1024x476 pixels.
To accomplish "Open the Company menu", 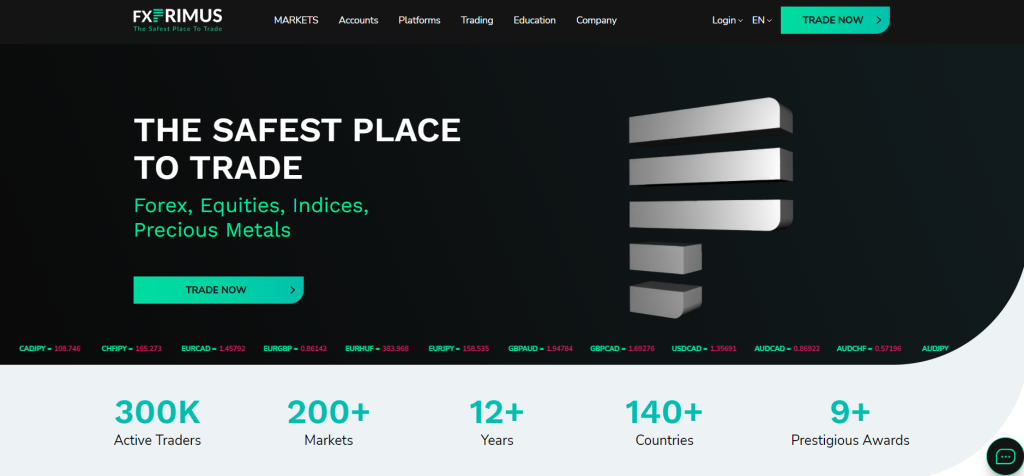I will click(x=596, y=20).
